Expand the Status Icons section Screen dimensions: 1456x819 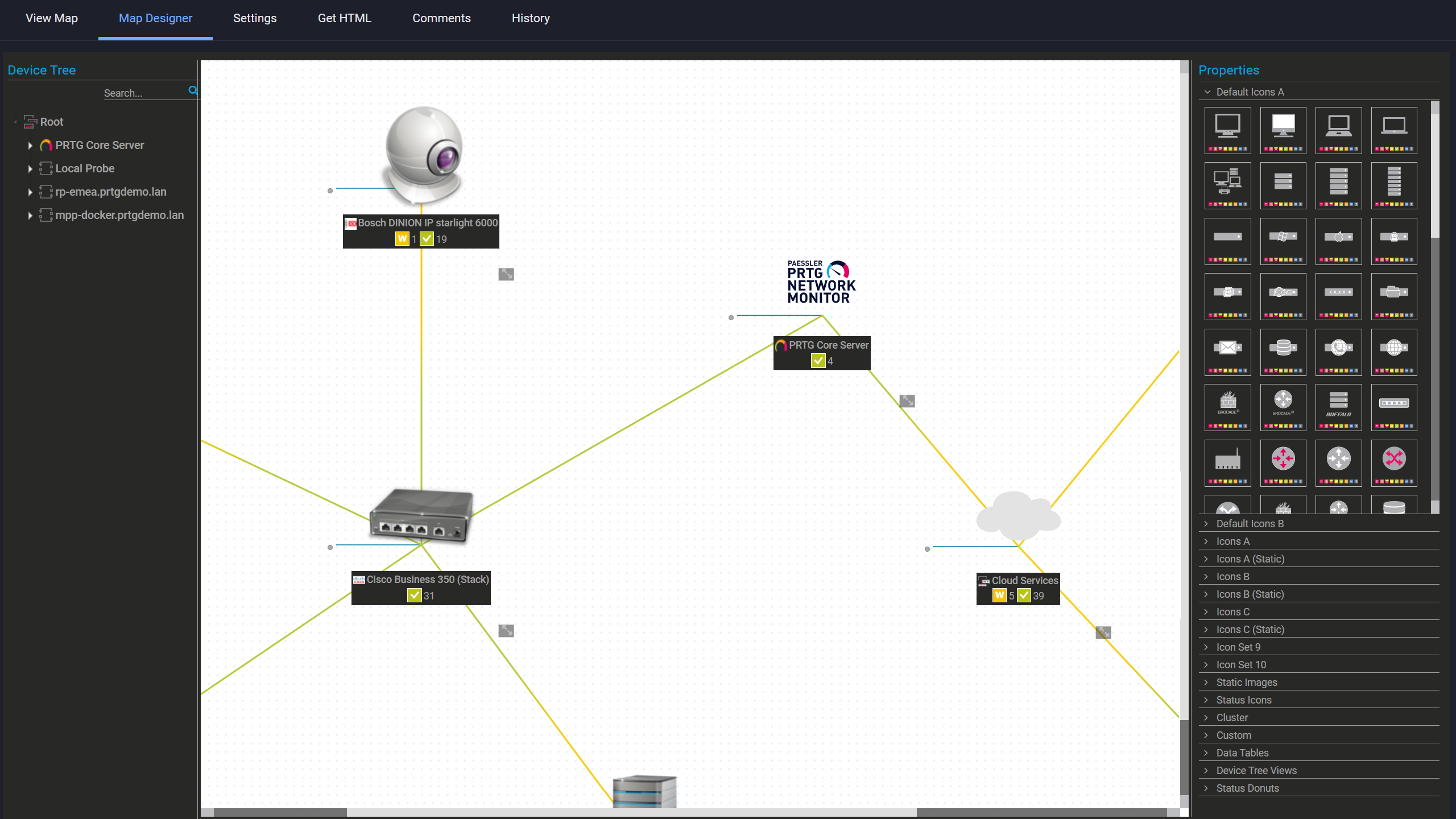(1319, 700)
